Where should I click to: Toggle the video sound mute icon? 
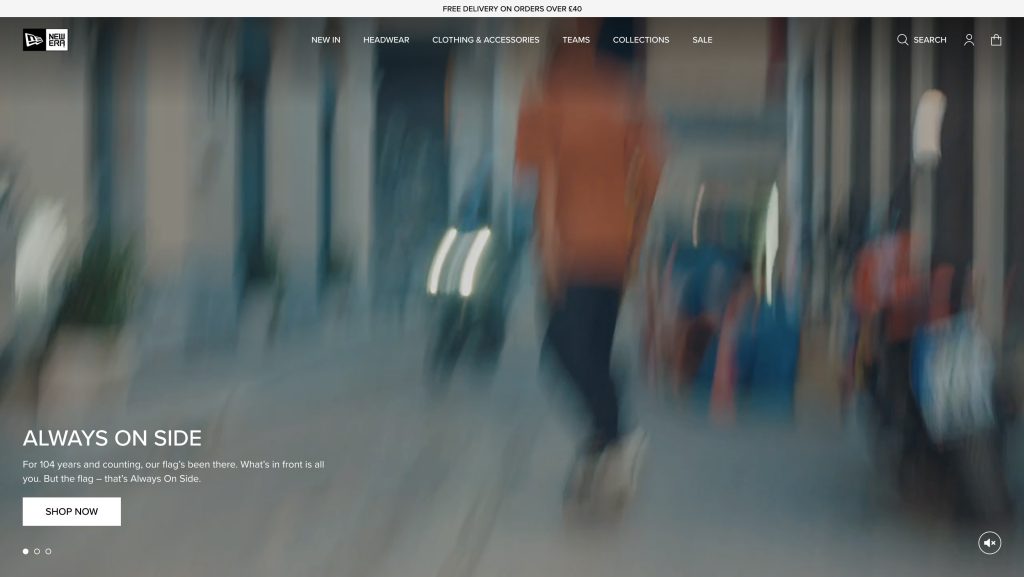[x=989, y=543]
